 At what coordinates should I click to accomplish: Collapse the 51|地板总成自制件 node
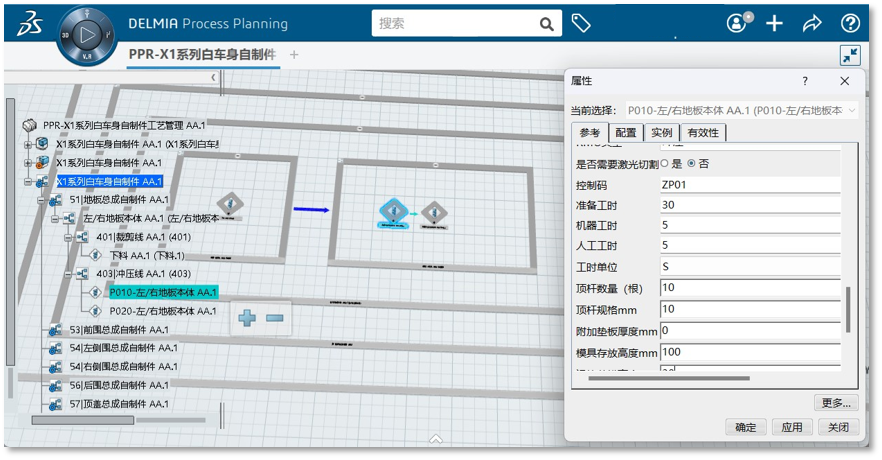[42, 200]
